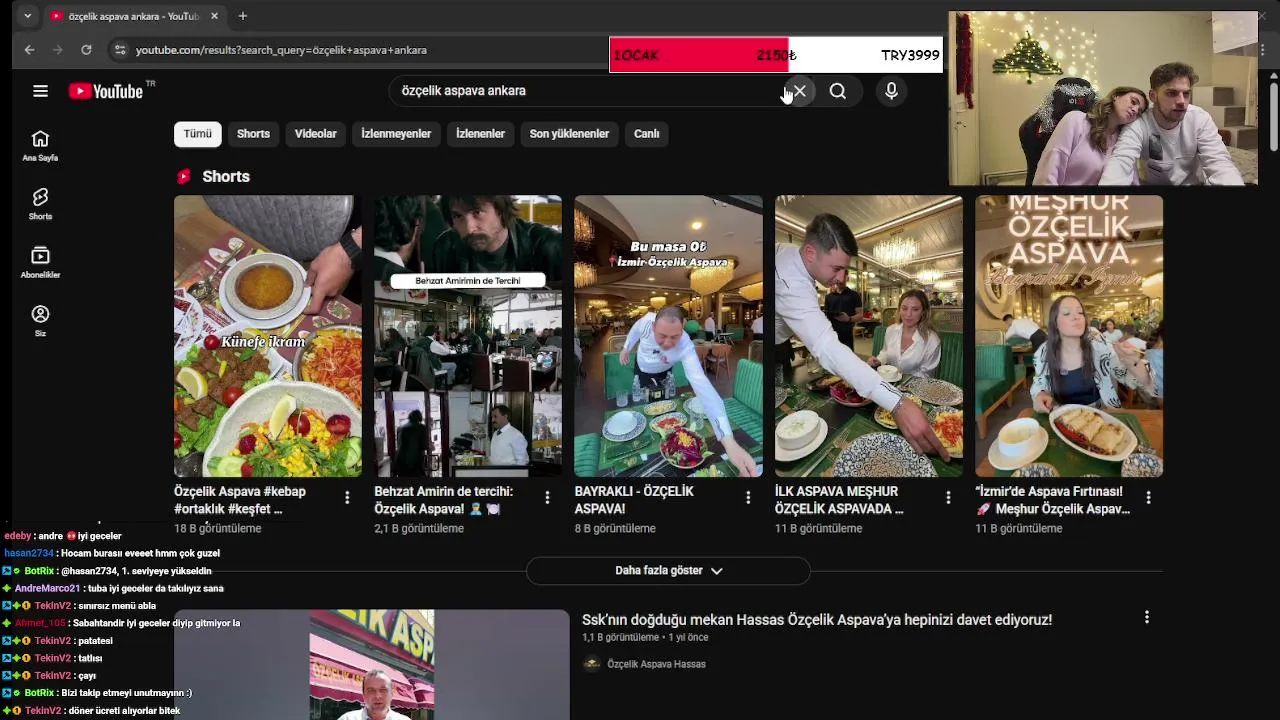Open Abonelikler in the sidebar
This screenshot has height=720, width=1280.
40,263
